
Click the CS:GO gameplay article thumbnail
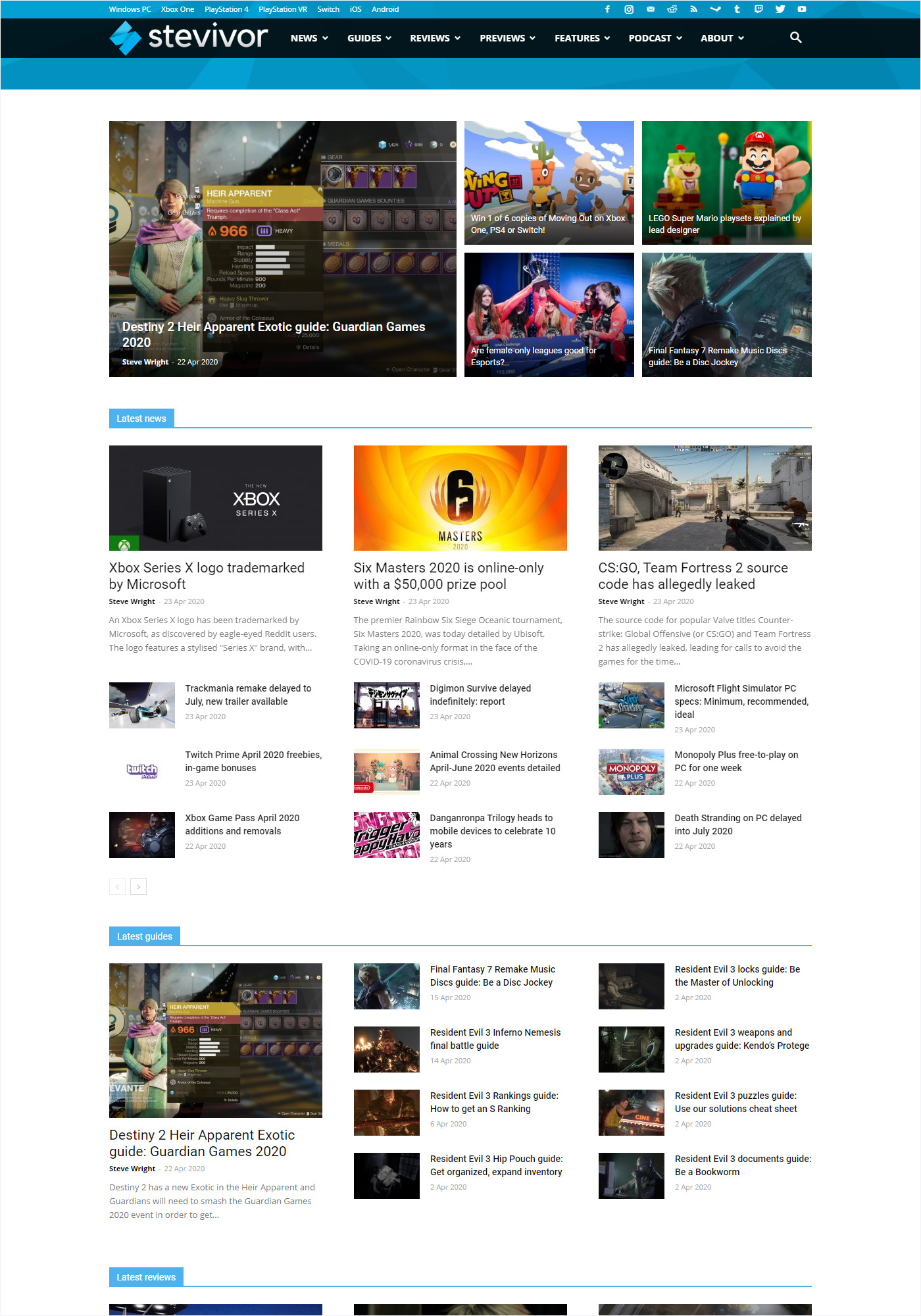point(705,498)
